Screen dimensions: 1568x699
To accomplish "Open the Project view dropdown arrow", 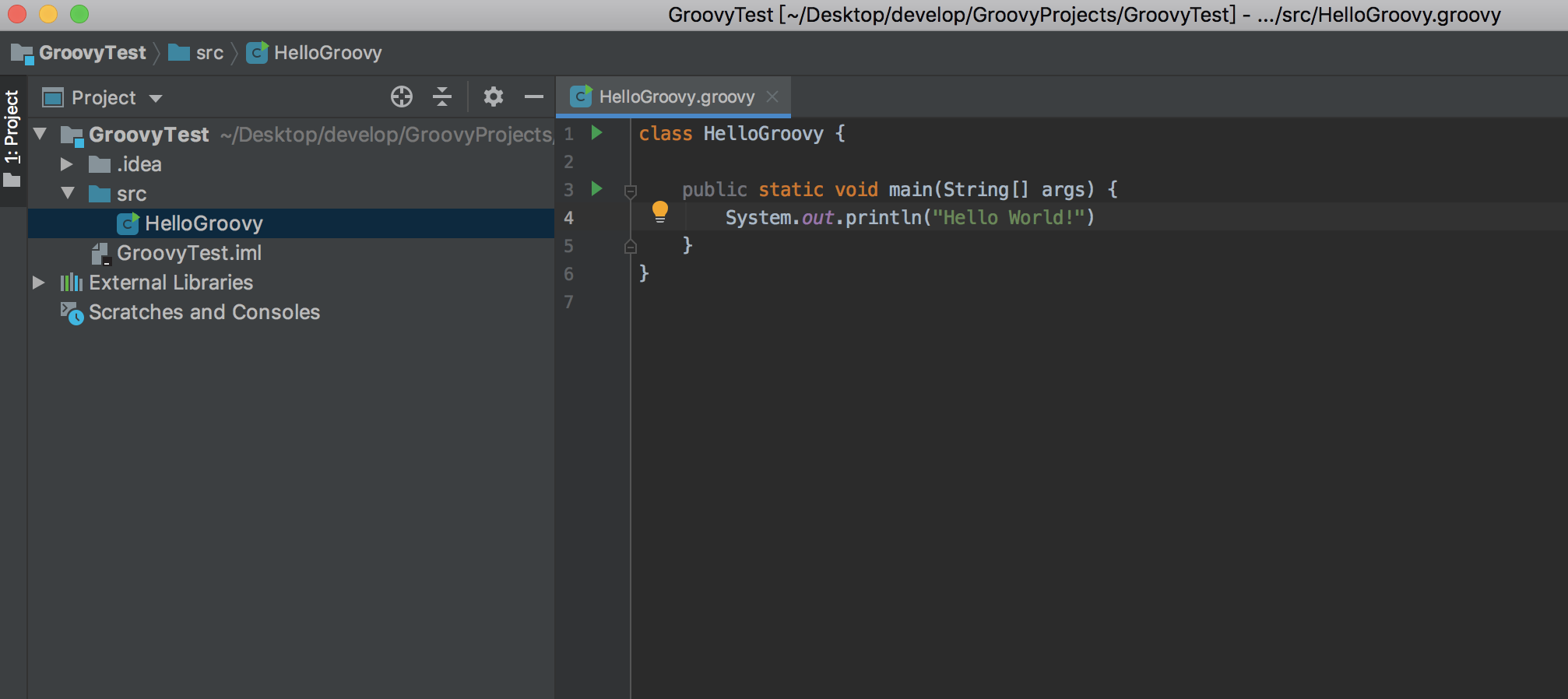I will pos(156,98).
